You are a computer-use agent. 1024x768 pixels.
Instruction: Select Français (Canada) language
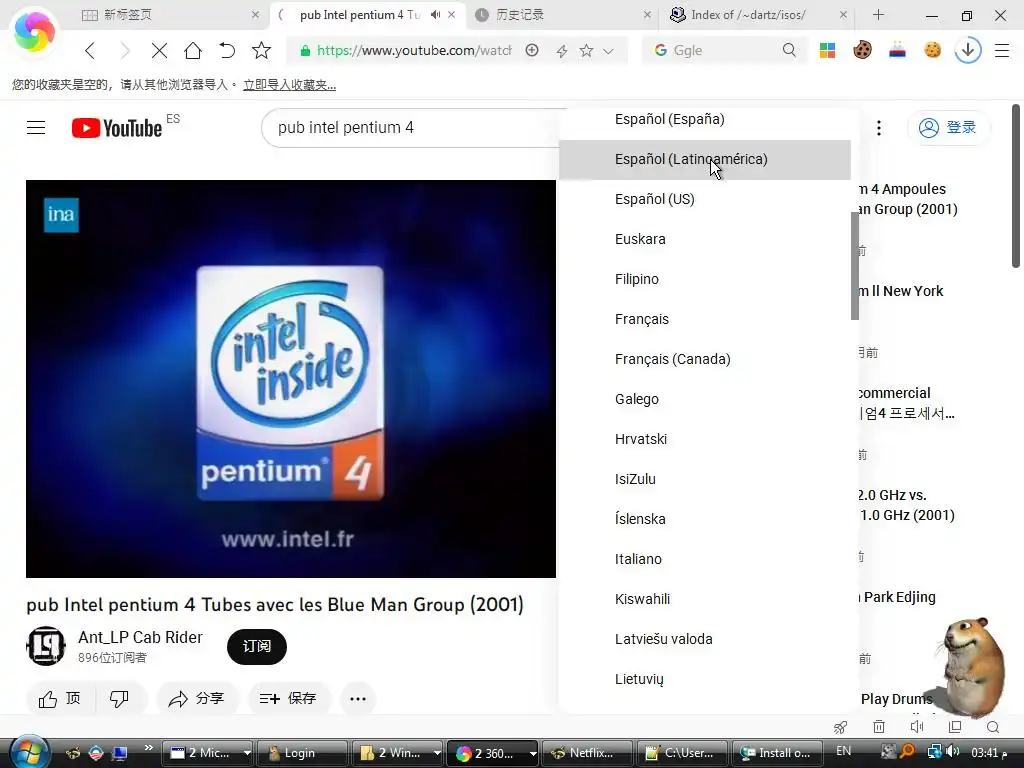[x=705, y=359]
